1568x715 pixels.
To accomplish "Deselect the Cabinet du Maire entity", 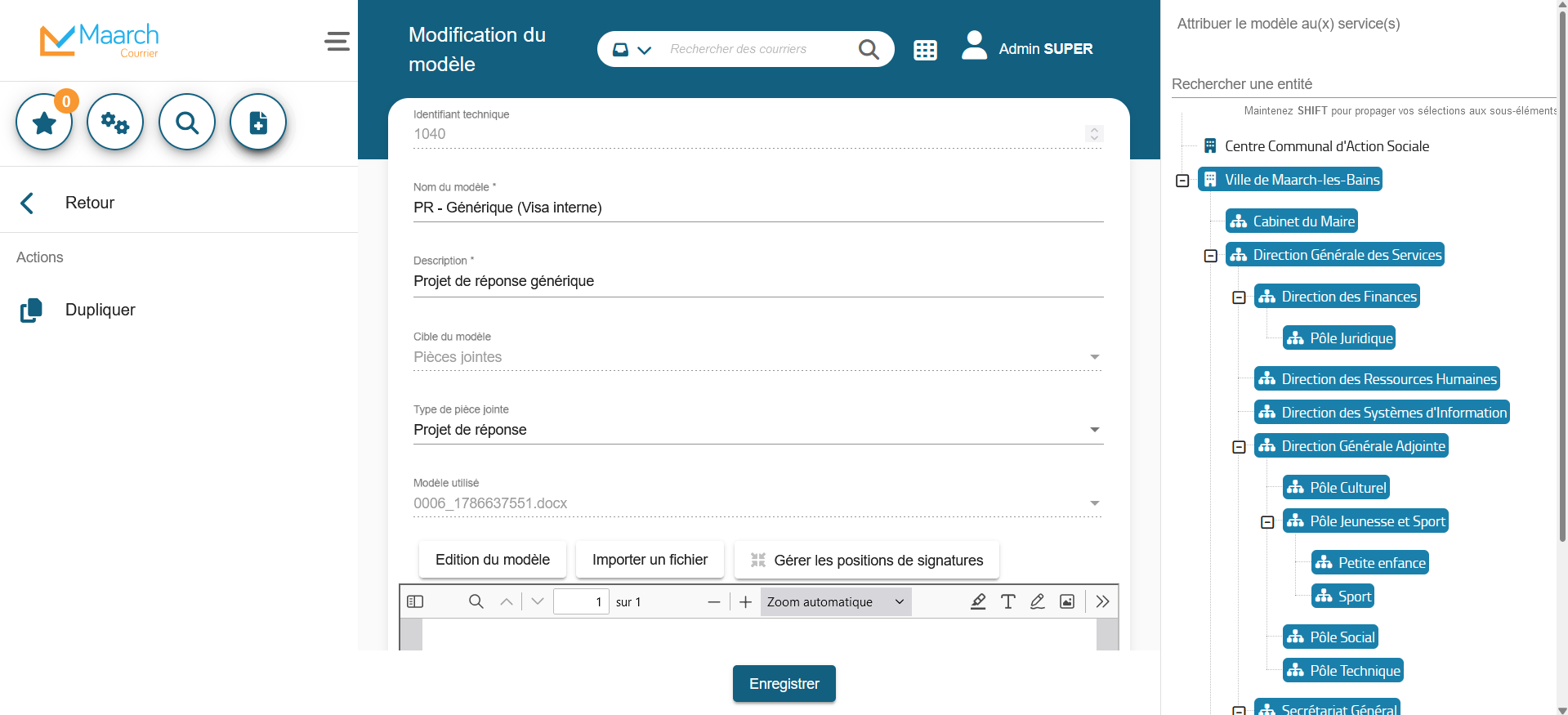I will tap(1292, 221).
